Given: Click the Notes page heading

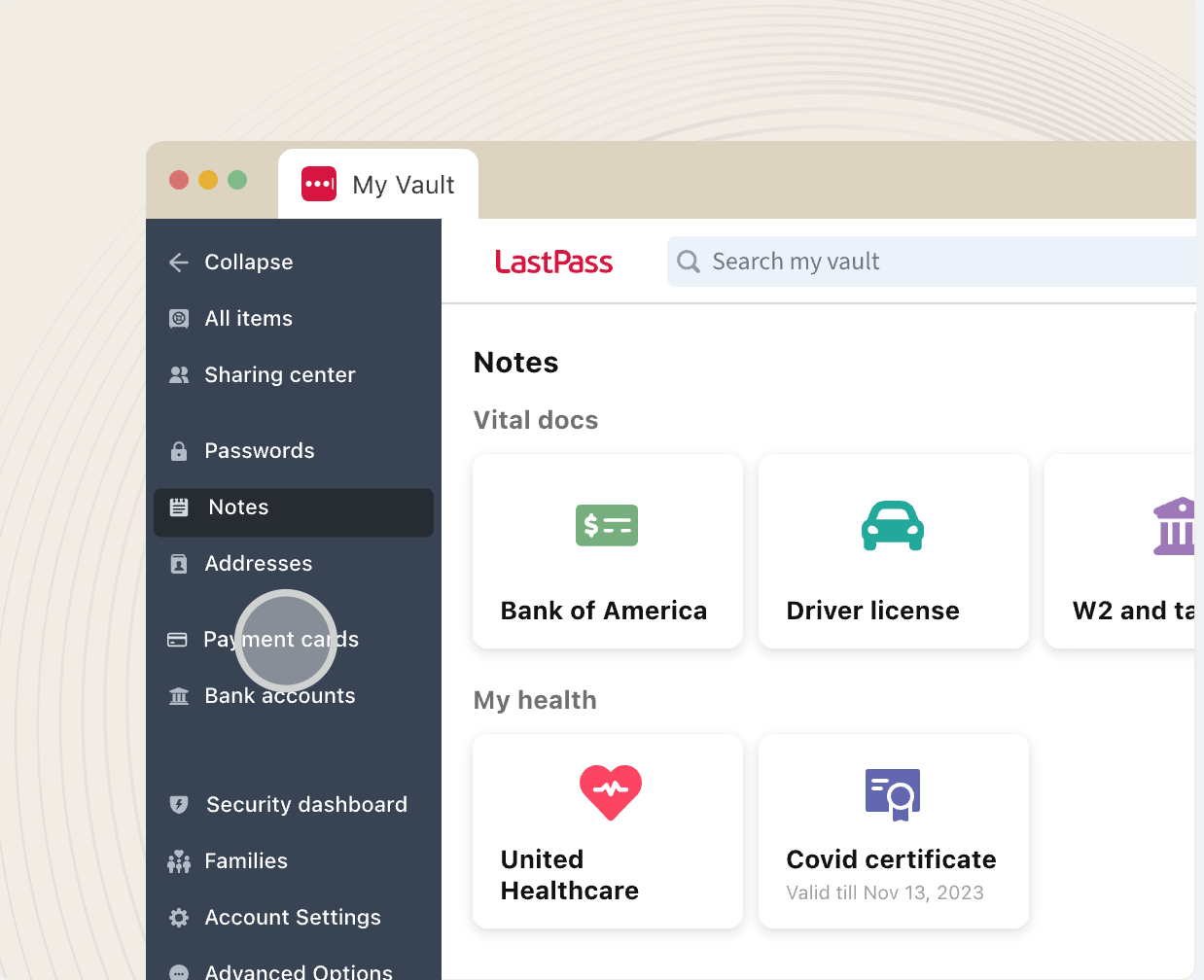Looking at the screenshot, I should coord(516,363).
